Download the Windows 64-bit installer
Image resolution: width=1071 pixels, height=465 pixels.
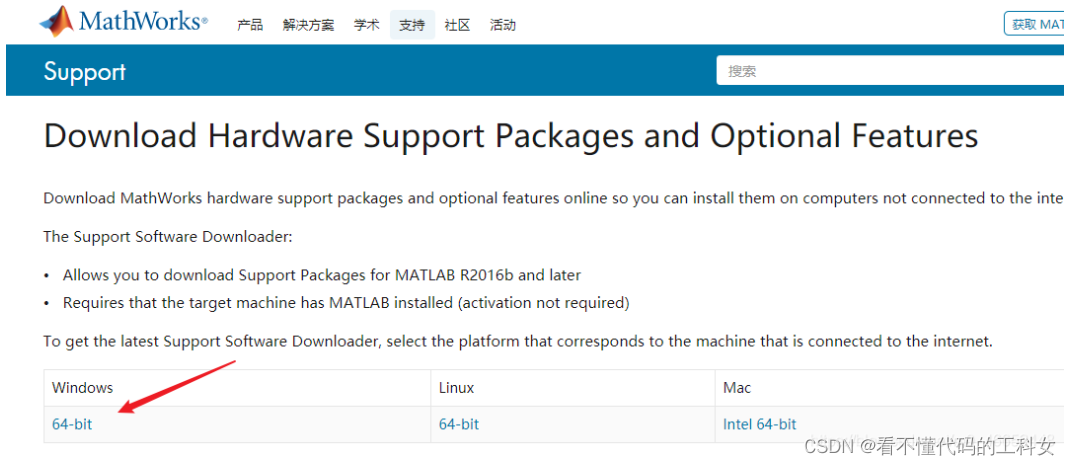point(72,424)
